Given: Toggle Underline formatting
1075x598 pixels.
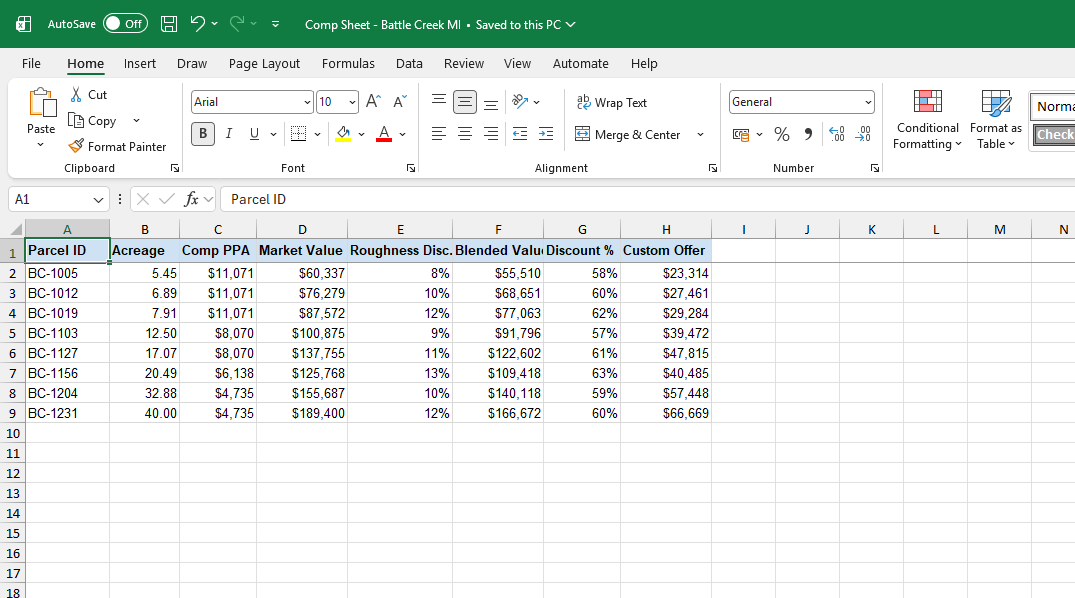Looking at the screenshot, I should click(x=254, y=134).
